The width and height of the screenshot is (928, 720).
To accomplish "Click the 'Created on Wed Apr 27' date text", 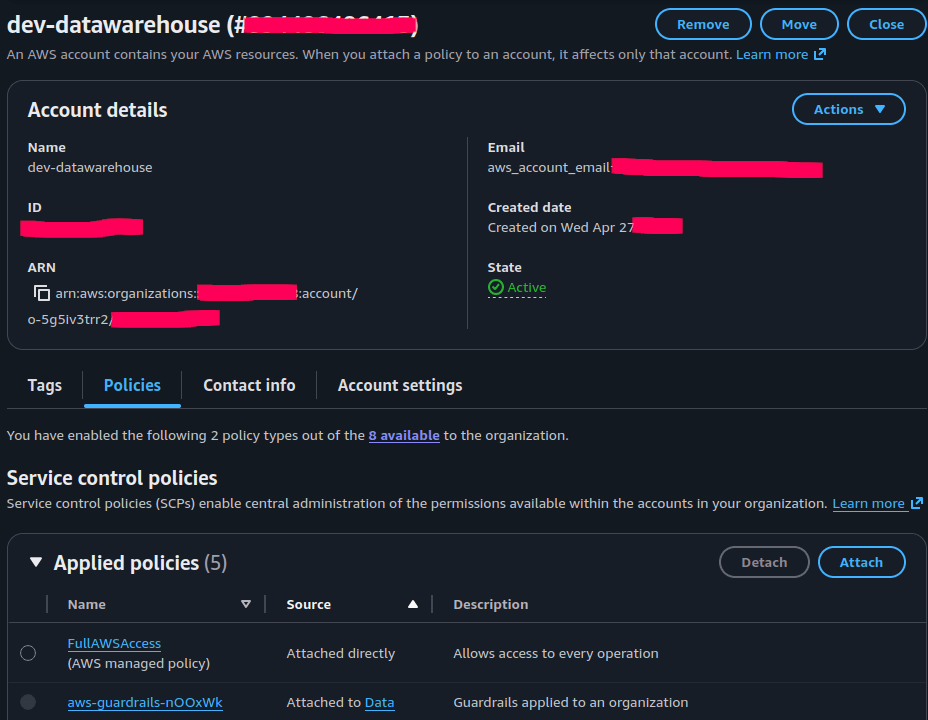I will point(560,227).
